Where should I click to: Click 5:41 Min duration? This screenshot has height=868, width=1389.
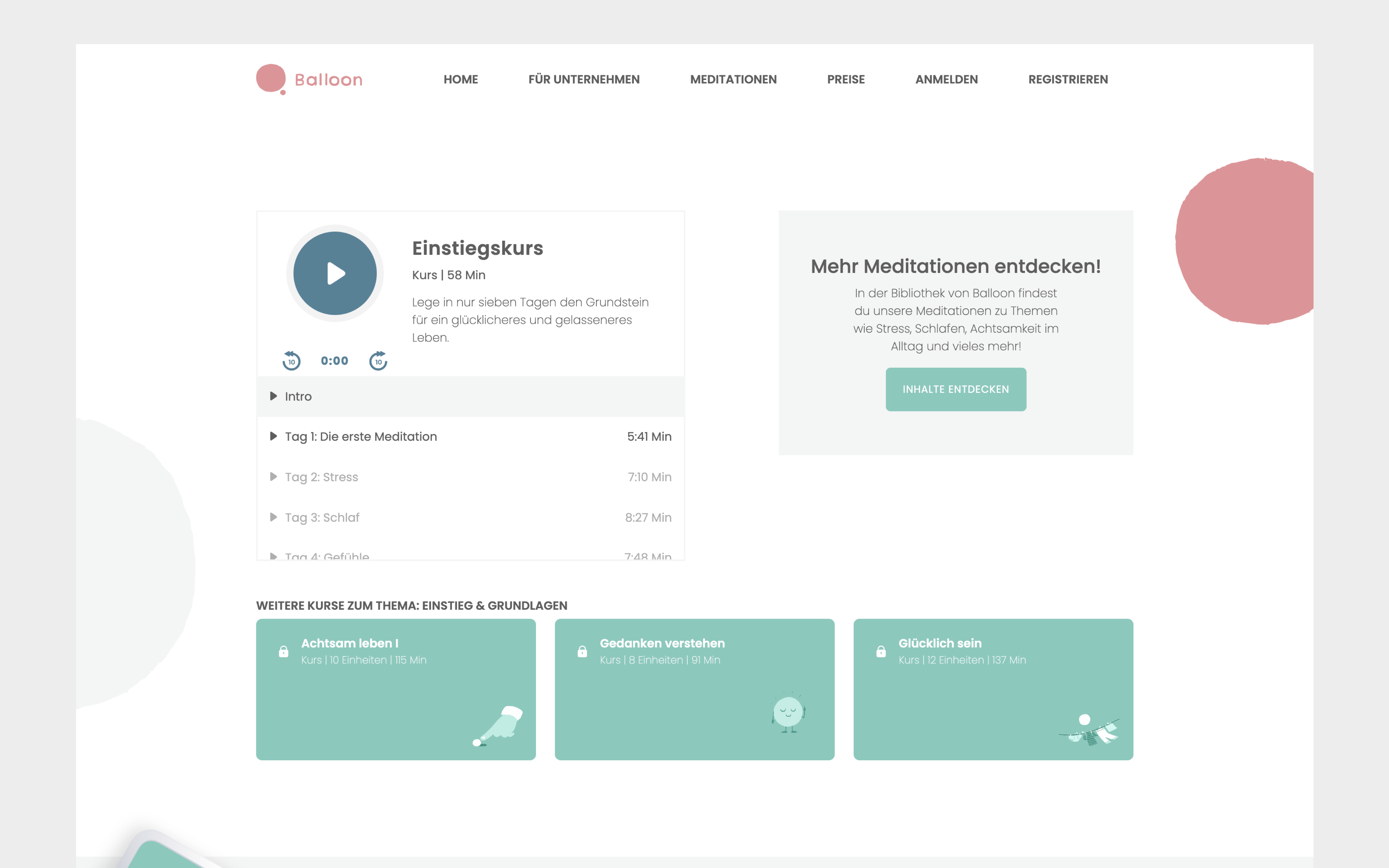pyautogui.click(x=649, y=436)
